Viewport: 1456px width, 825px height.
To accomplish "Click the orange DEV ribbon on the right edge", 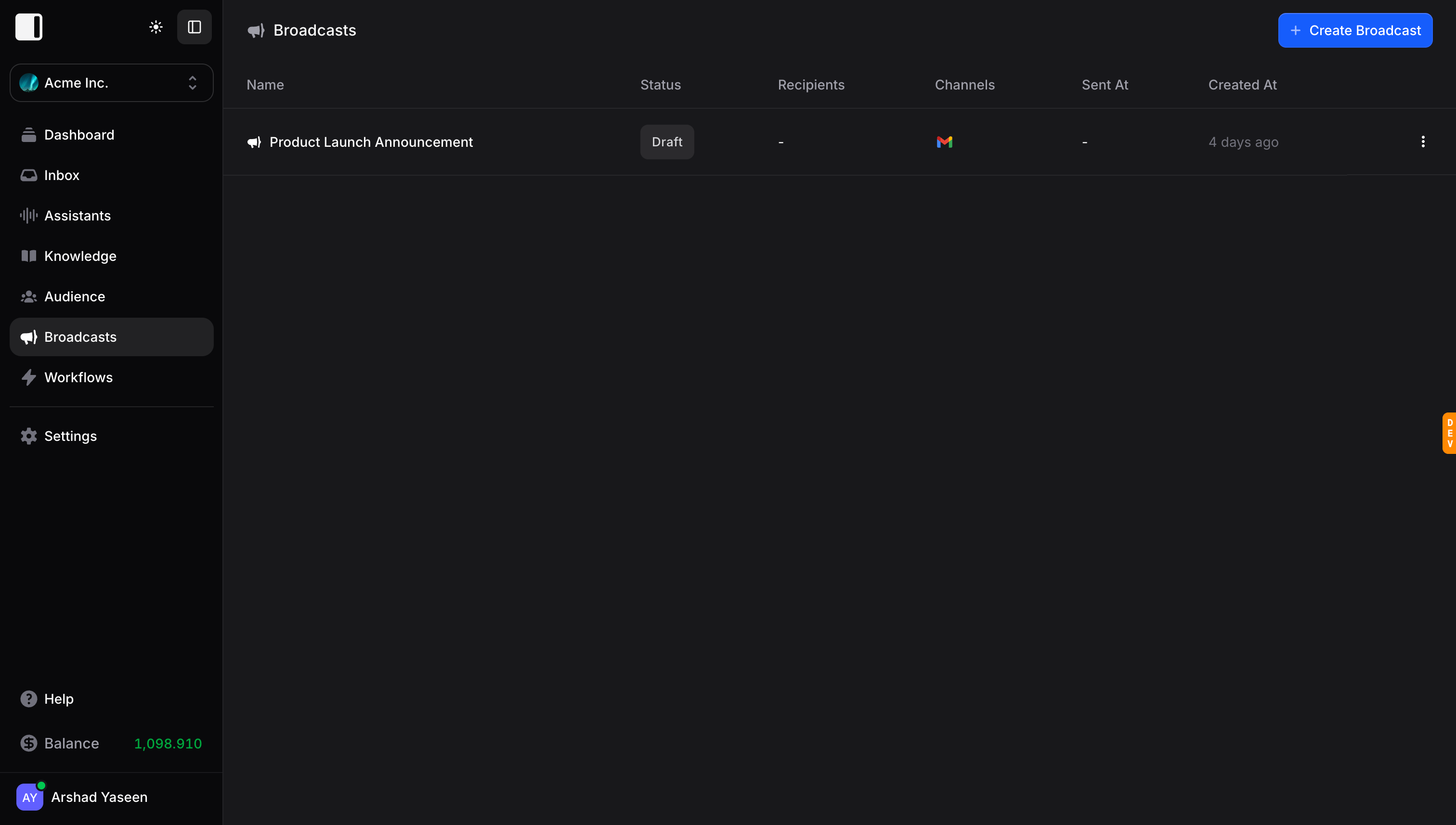I will point(1449,433).
